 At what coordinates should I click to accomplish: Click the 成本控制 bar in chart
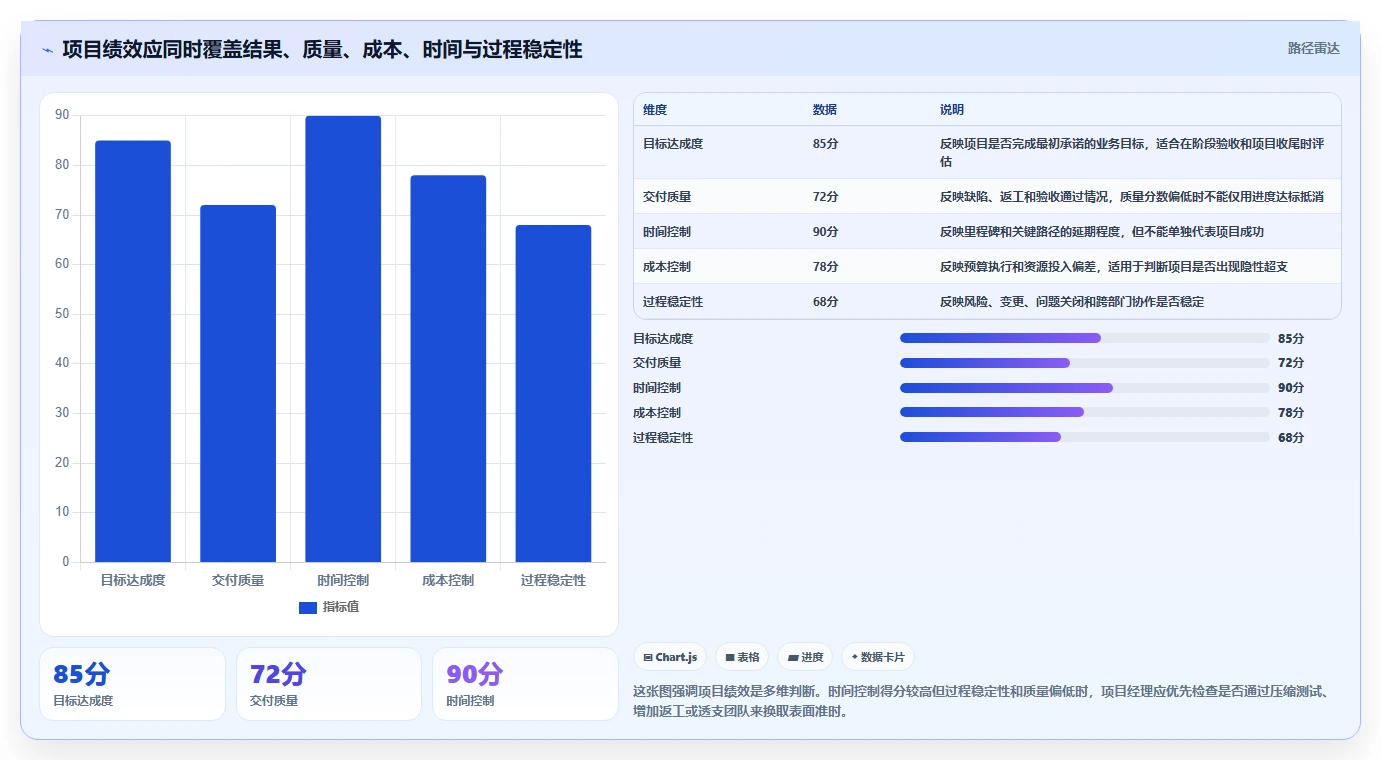448,369
